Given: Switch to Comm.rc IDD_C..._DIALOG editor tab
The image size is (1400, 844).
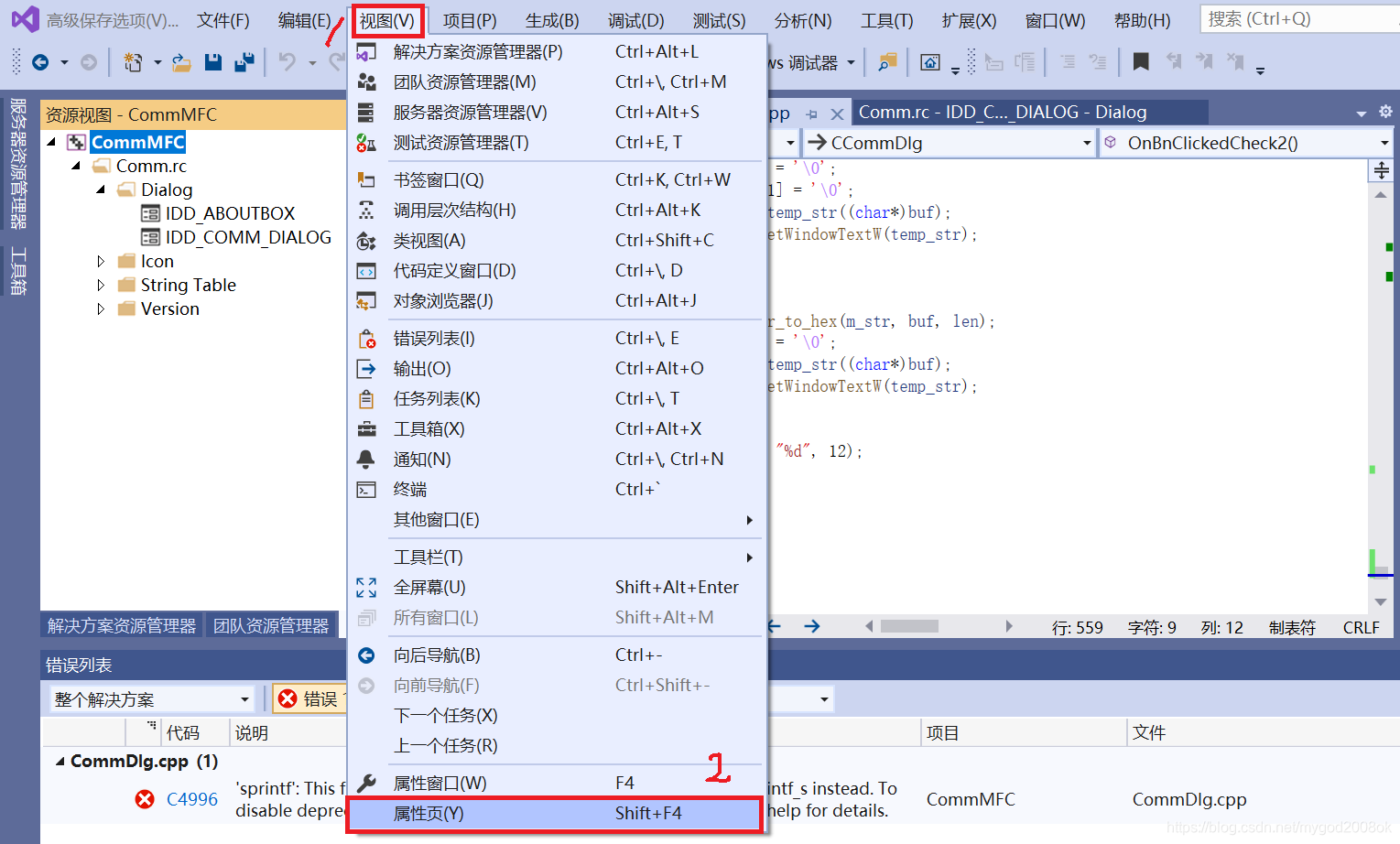Looking at the screenshot, I should [x=1029, y=113].
